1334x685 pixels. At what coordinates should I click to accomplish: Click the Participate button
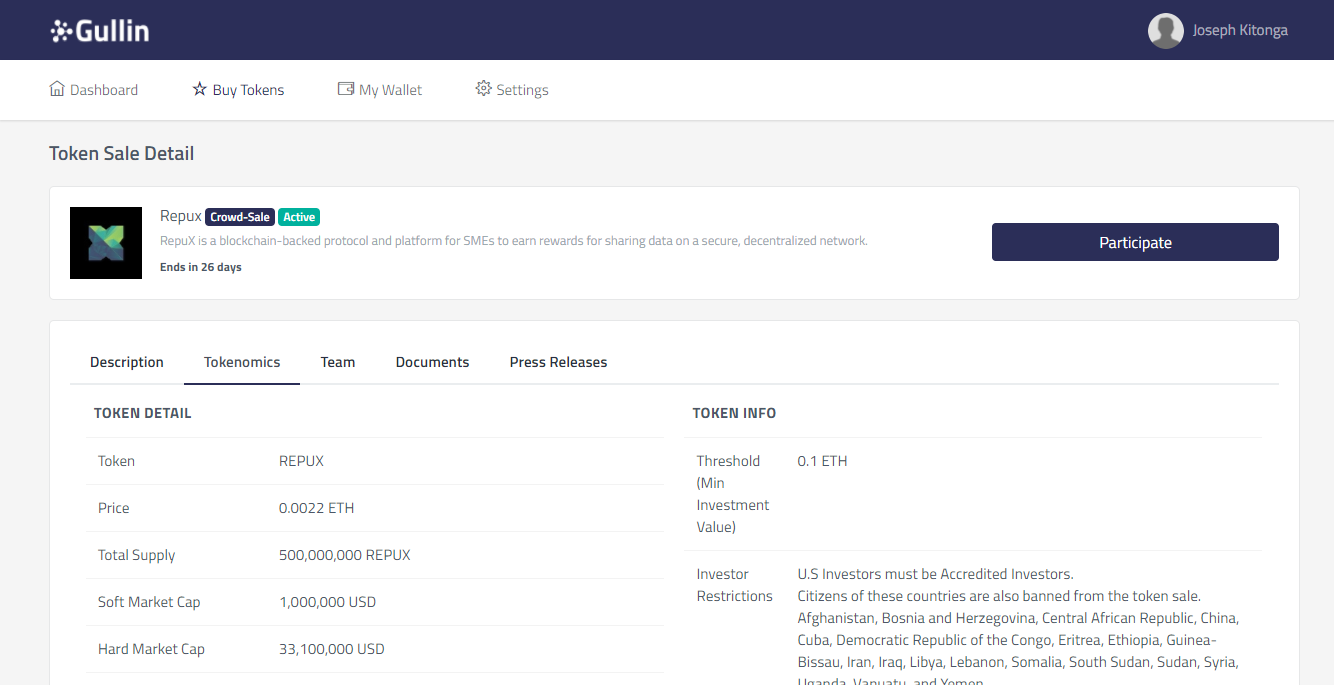pos(1135,242)
